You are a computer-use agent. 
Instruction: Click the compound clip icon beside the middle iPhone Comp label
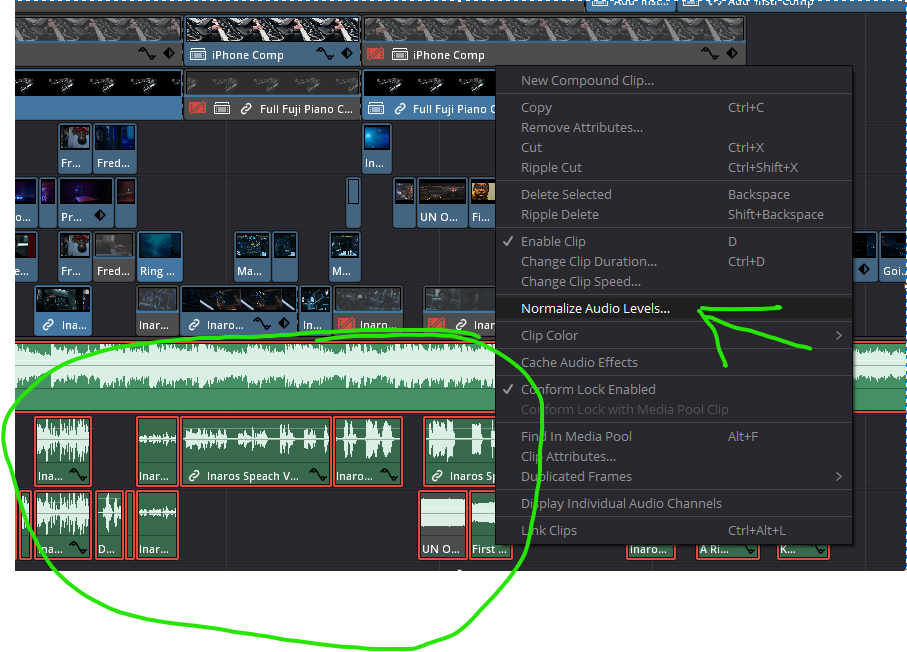coord(198,55)
